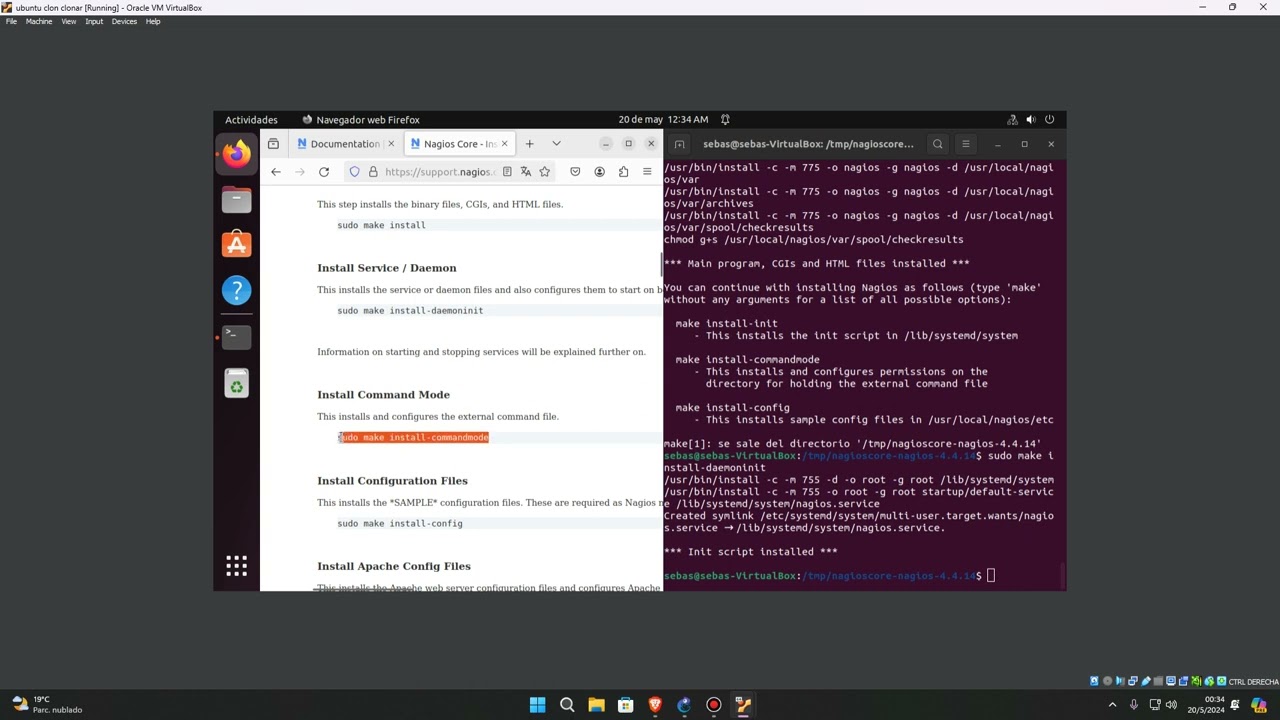Expand the Firefox list all tabs chevron
This screenshot has height=720, width=1280.
[x=557, y=144]
